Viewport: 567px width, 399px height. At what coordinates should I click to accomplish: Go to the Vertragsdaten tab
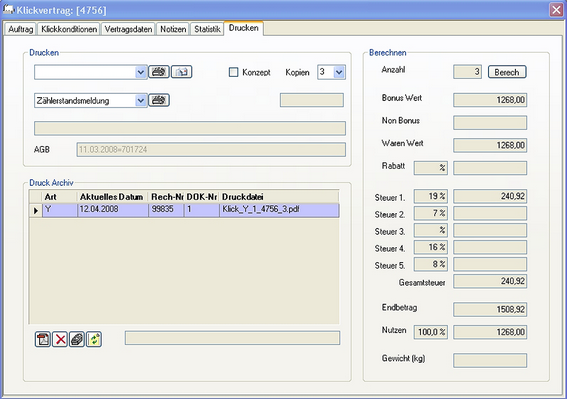coord(128,29)
